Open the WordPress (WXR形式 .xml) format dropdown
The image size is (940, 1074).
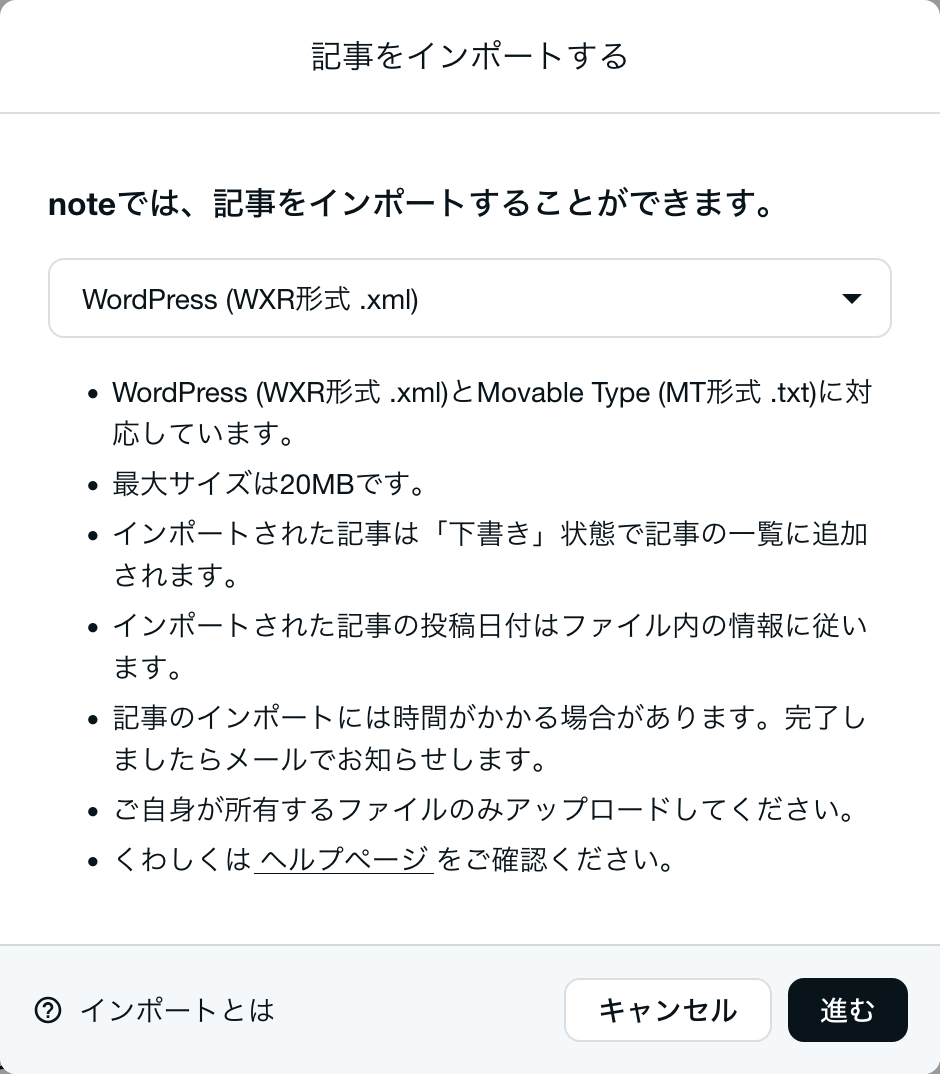[469, 298]
